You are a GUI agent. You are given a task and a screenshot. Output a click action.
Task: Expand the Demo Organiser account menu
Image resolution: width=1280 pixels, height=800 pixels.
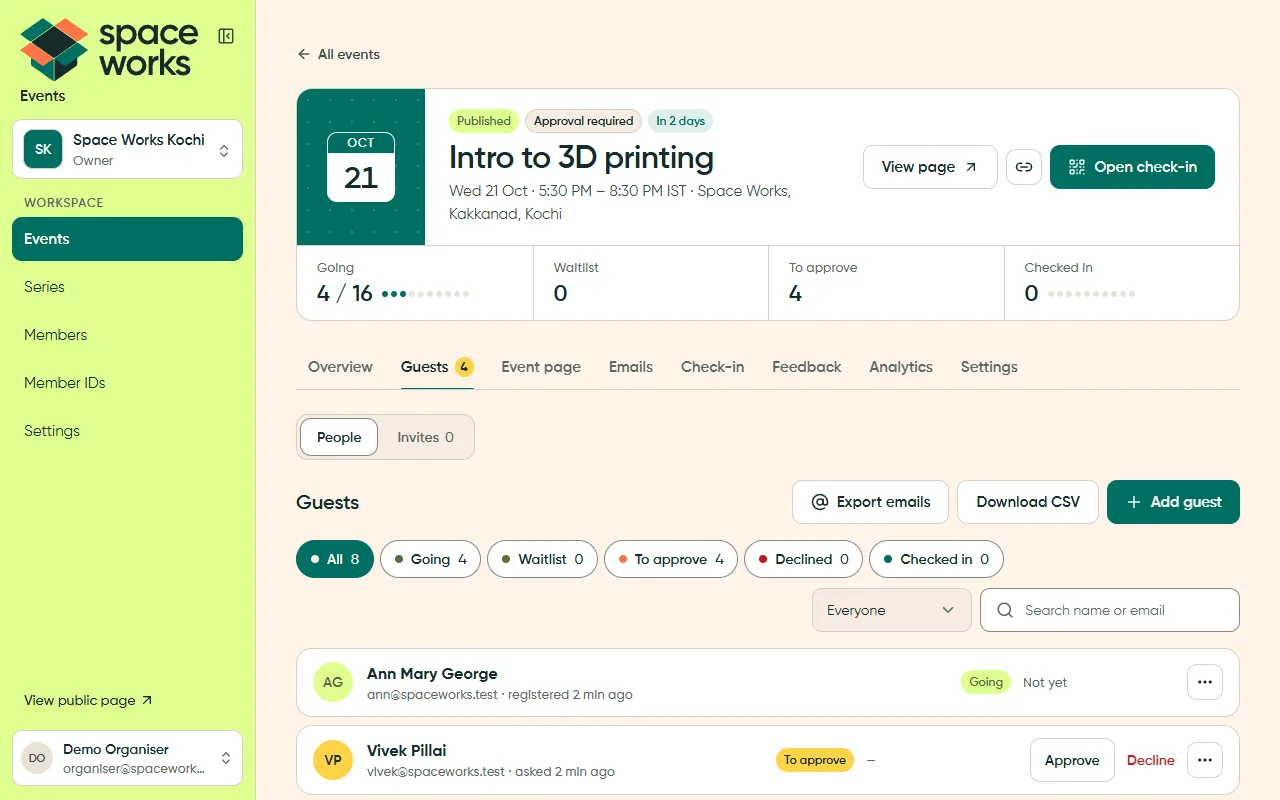127,758
